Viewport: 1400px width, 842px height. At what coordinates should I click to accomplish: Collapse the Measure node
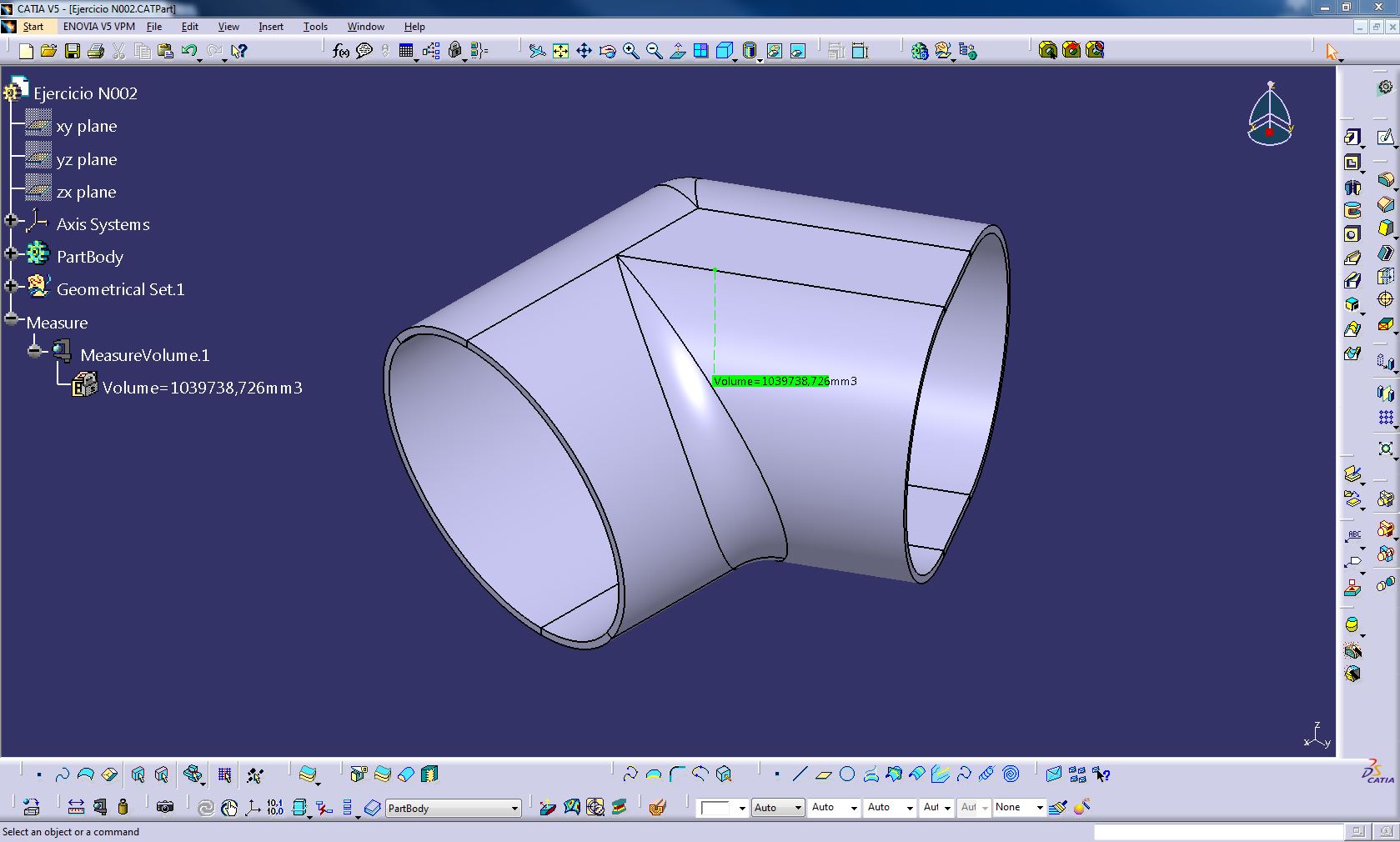click(11, 318)
